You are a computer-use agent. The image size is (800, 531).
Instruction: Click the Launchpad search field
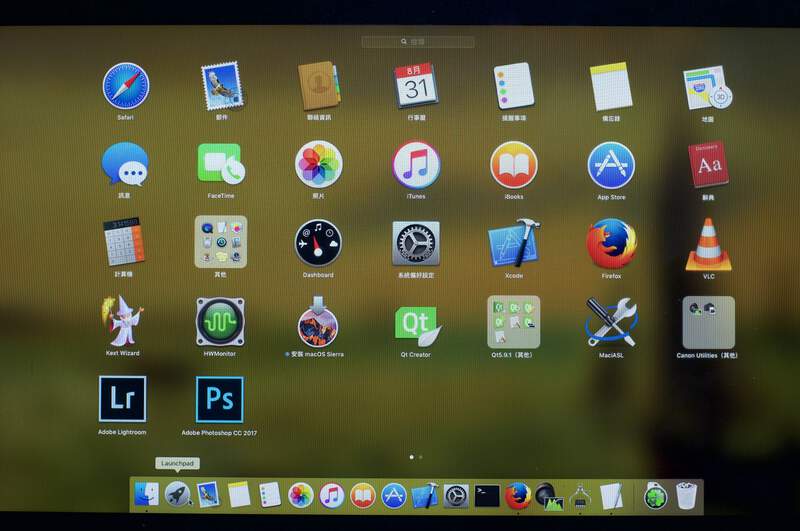click(x=418, y=42)
